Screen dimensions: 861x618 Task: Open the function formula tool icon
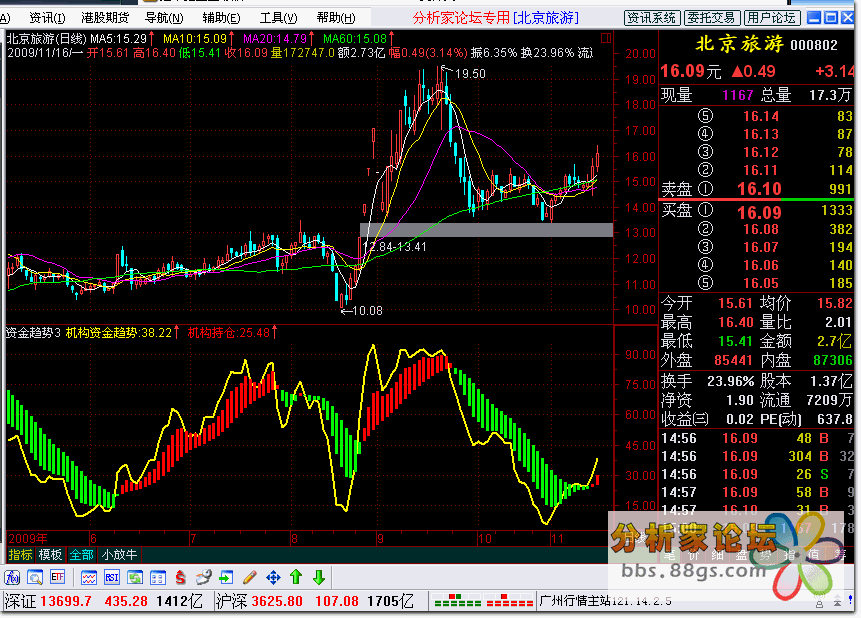pyautogui.click(x=12, y=577)
